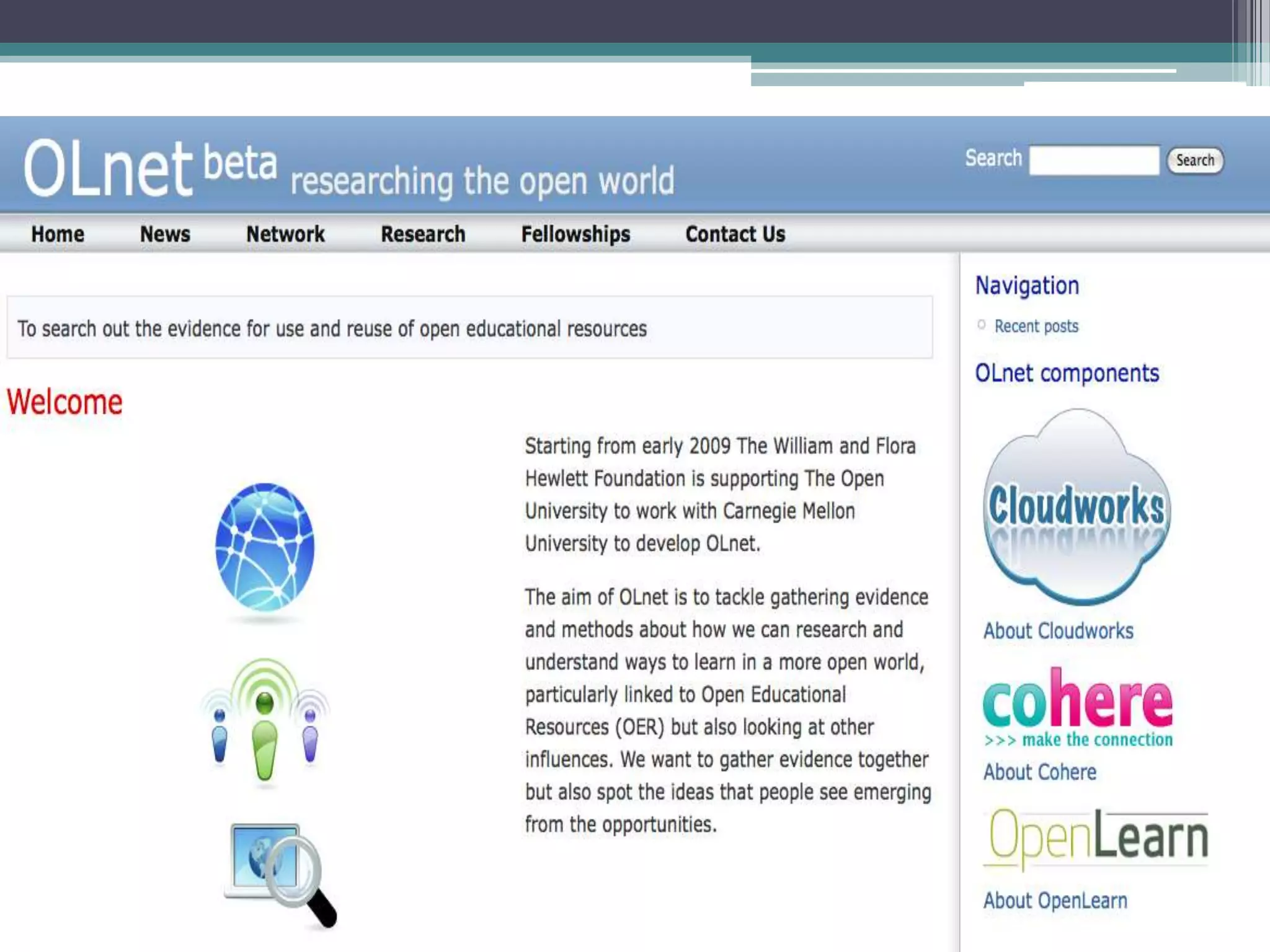Viewport: 1270px width, 952px height.
Task: Click the OLnet beta site logo
Action: [149, 167]
